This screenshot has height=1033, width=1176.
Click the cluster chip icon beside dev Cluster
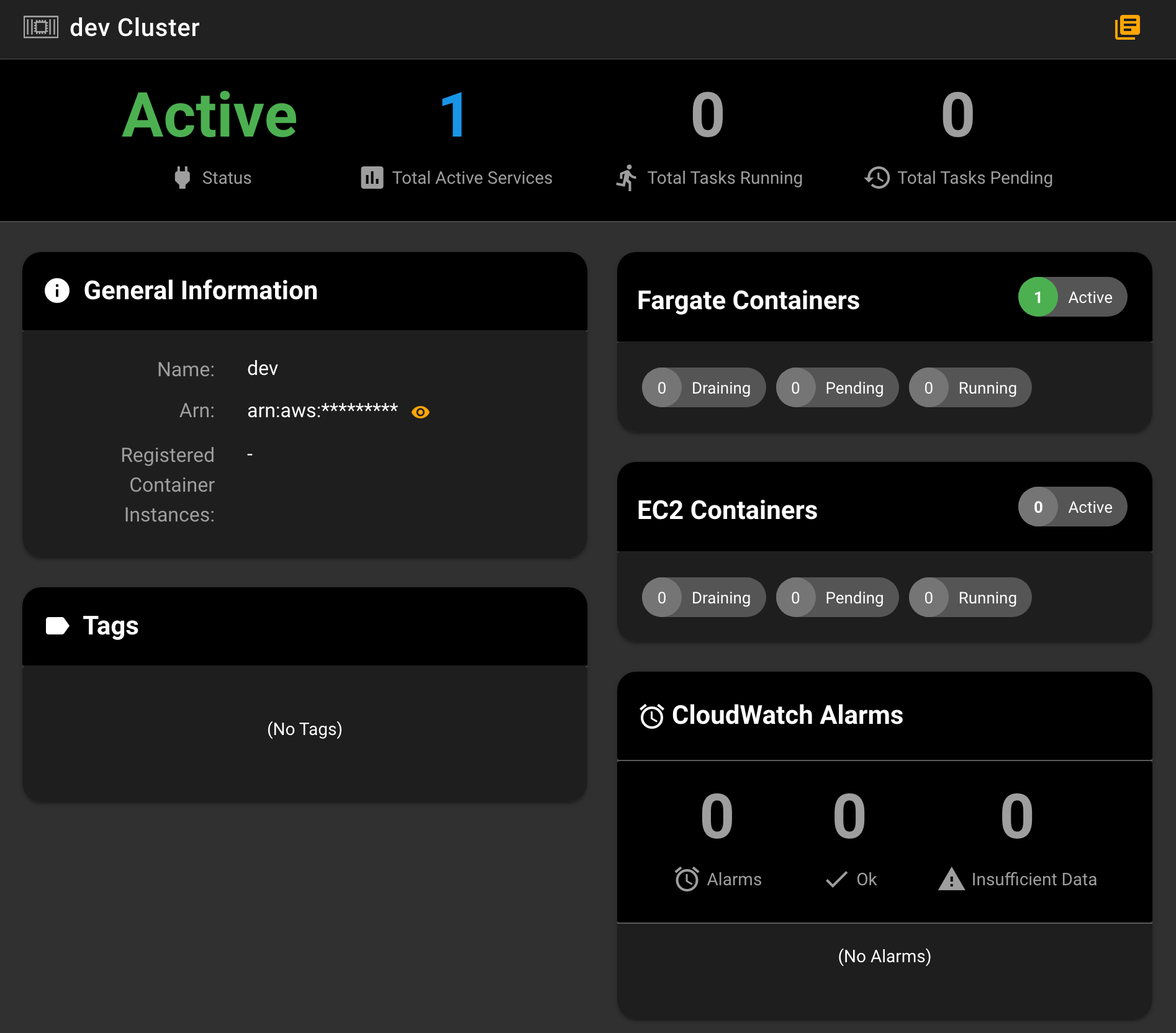click(x=41, y=27)
